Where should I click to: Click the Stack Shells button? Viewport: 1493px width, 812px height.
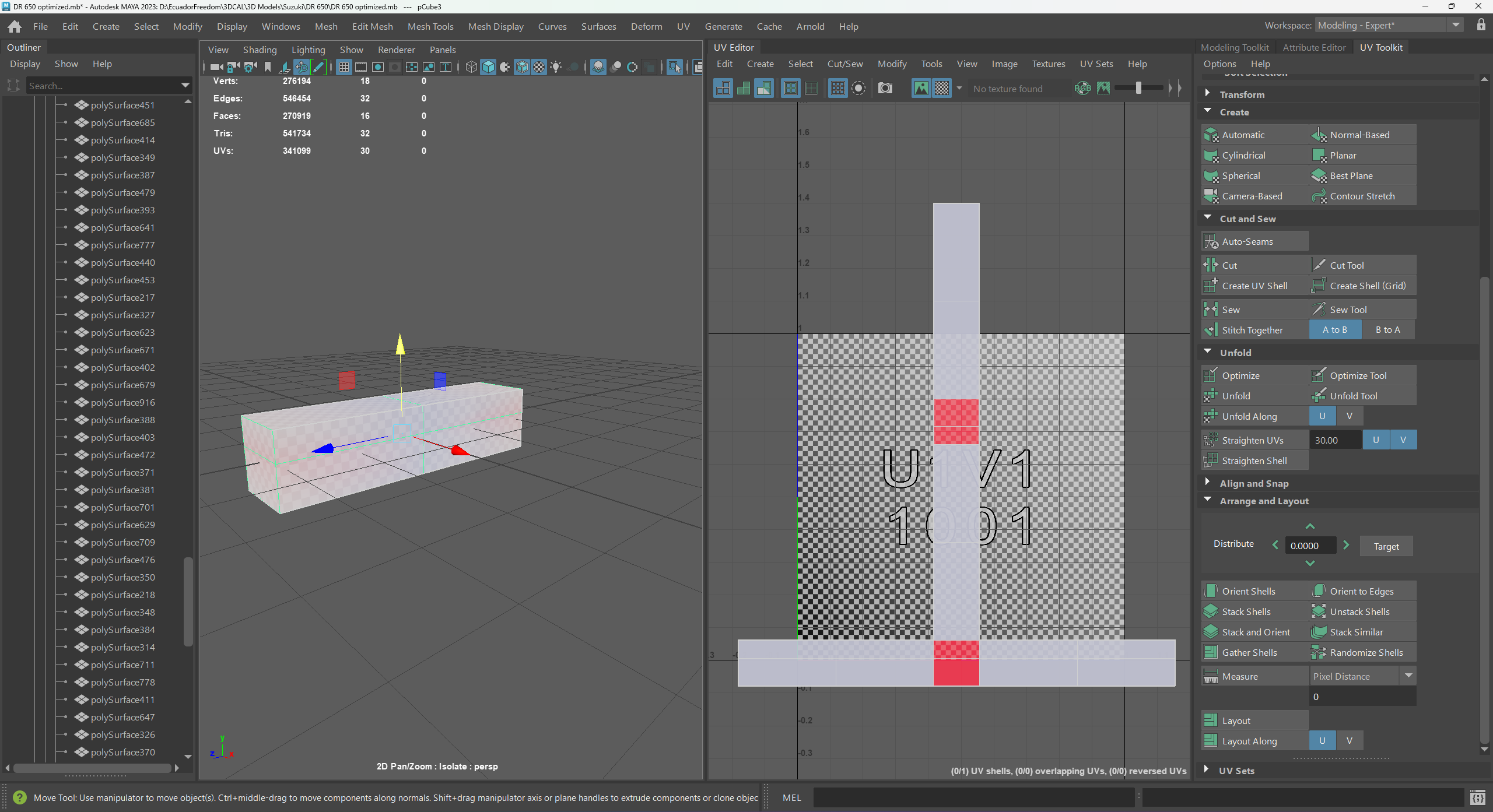point(1254,611)
